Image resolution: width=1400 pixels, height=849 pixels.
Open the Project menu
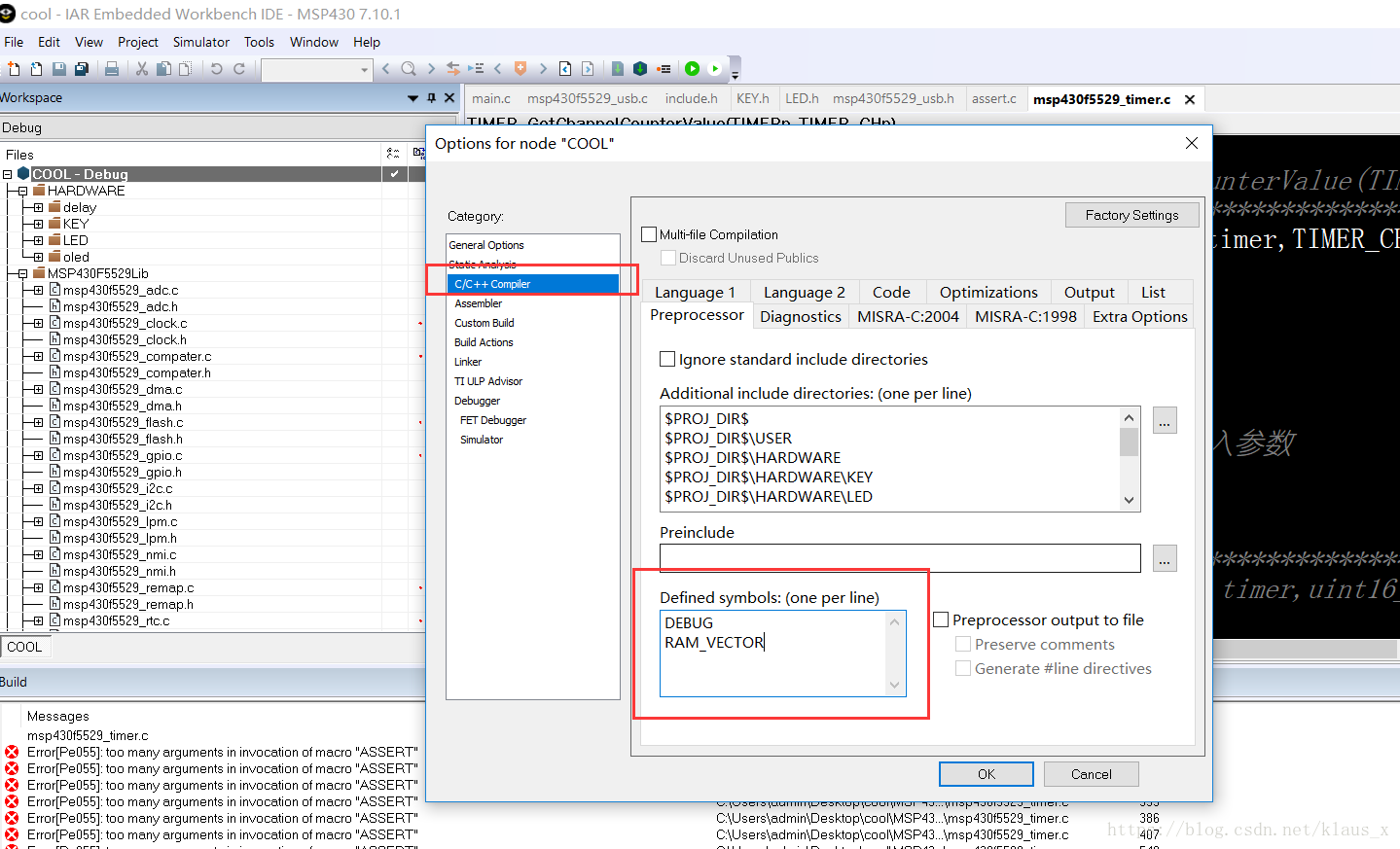(x=138, y=42)
